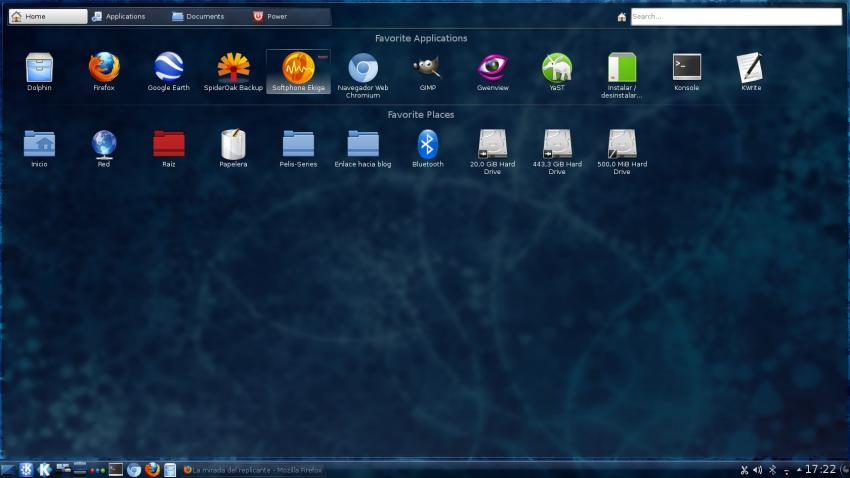
Task: Launch SpiderOak Backup
Action: [x=233, y=72]
